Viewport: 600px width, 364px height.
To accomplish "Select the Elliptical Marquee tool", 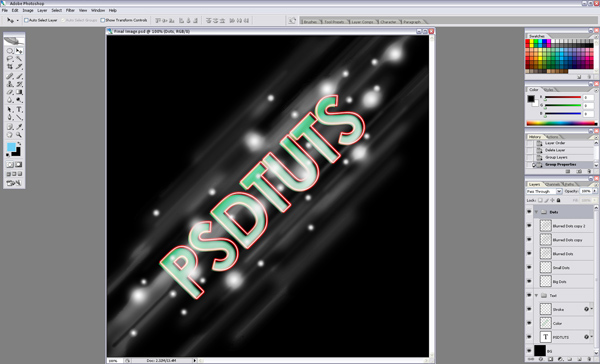I will point(10,51).
